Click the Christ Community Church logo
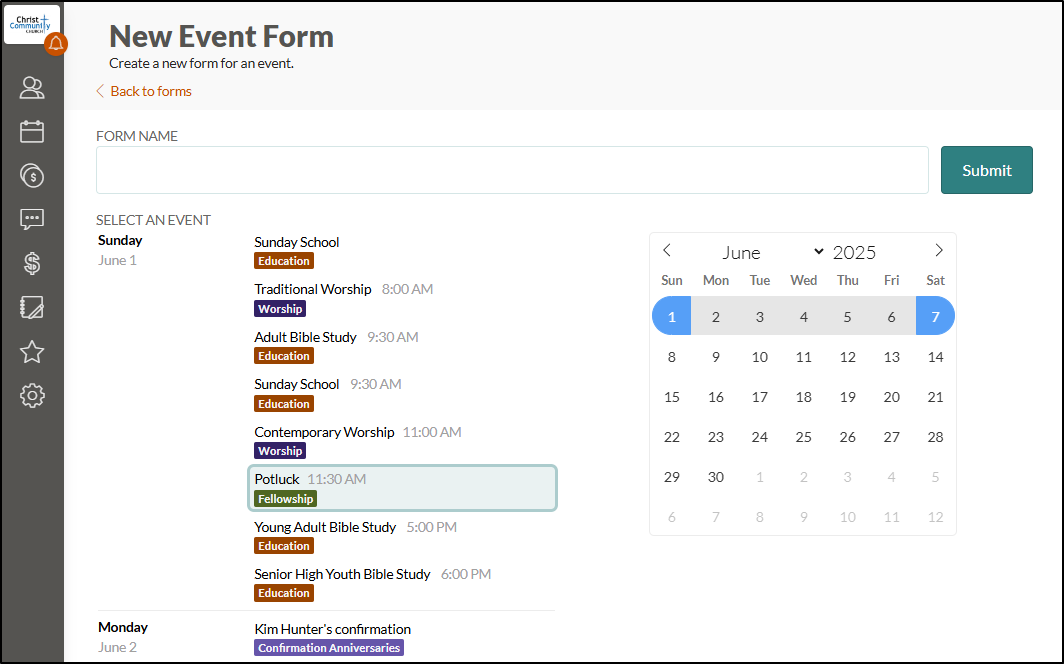 [29, 22]
